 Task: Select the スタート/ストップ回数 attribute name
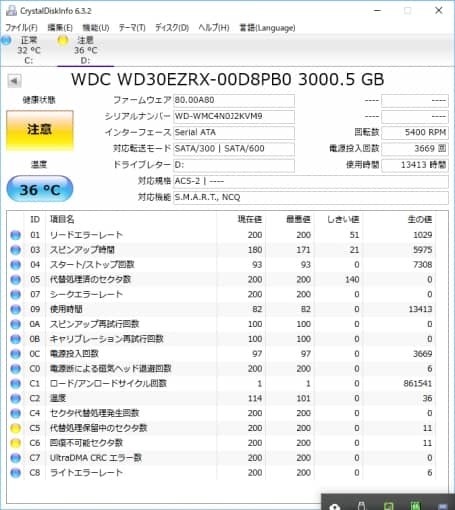tap(92, 265)
